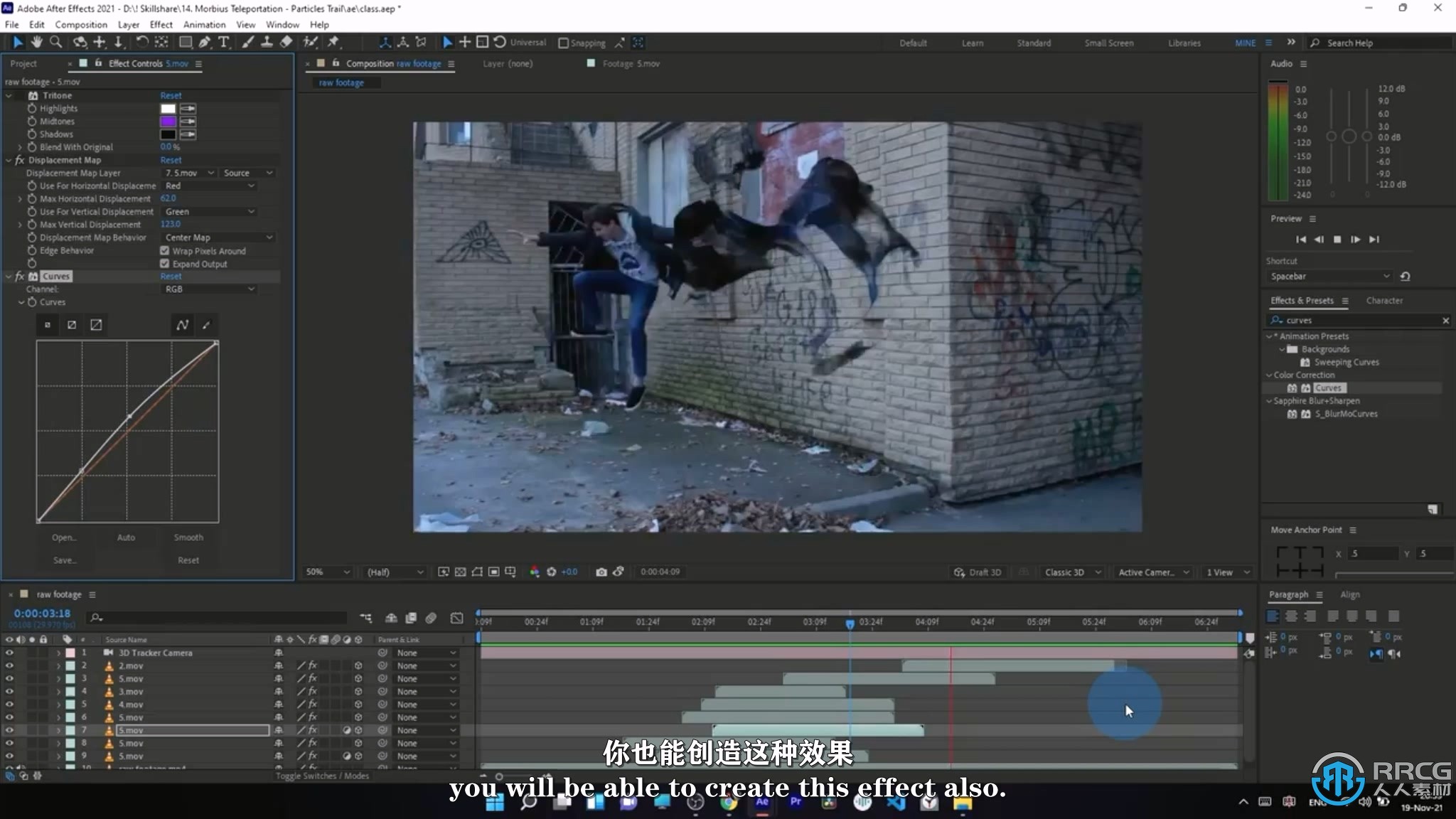Switch to the Project panel tab
Image resolution: width=1456 pixels, height=819 pixels.
coord(23,63)
